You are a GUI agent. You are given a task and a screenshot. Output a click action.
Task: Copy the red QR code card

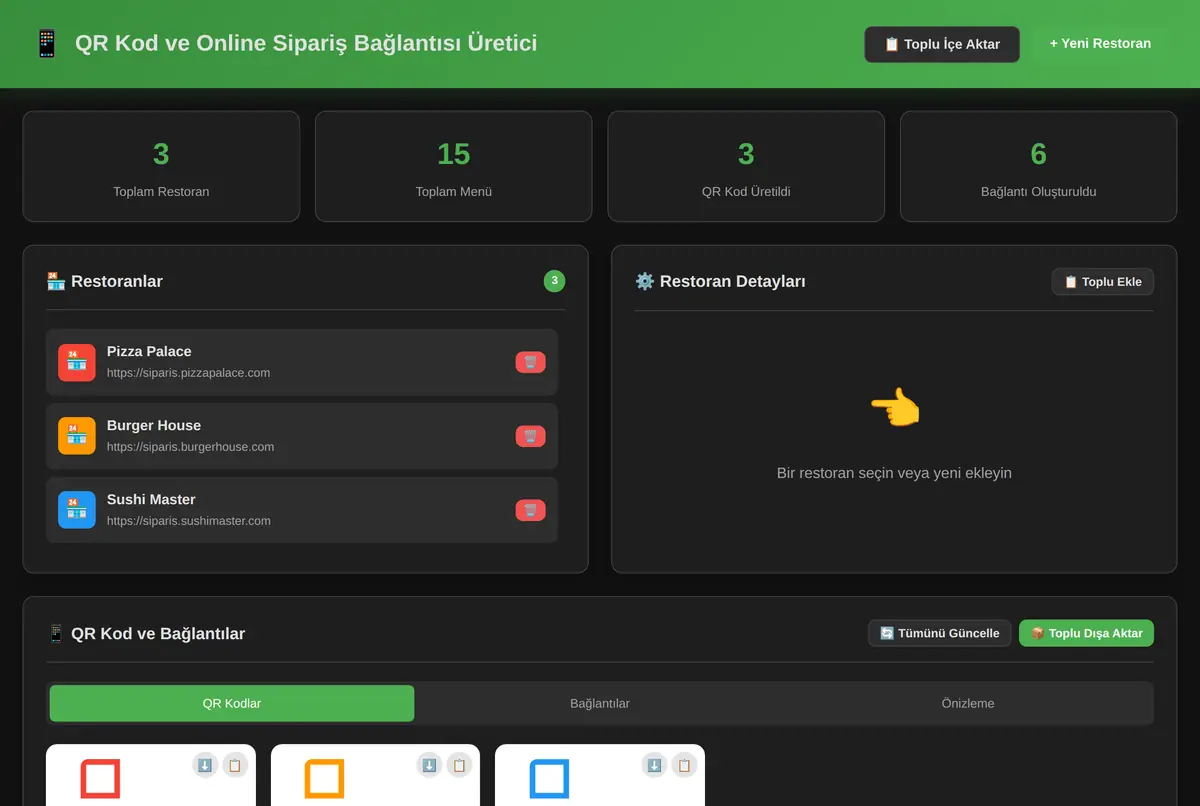[235, 765]
